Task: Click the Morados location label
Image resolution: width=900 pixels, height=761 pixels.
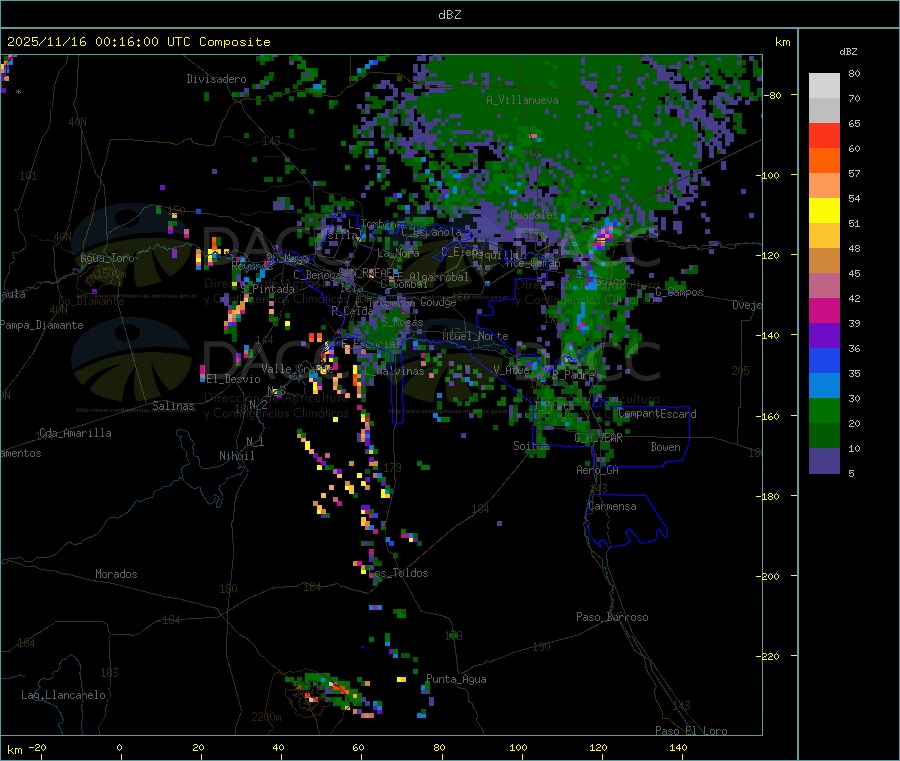Action: tap(116, 574)
